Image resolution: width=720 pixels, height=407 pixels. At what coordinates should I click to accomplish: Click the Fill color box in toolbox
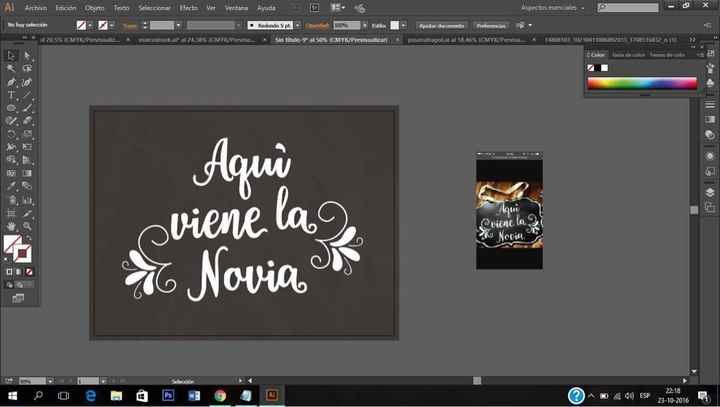tap(12, 243)
